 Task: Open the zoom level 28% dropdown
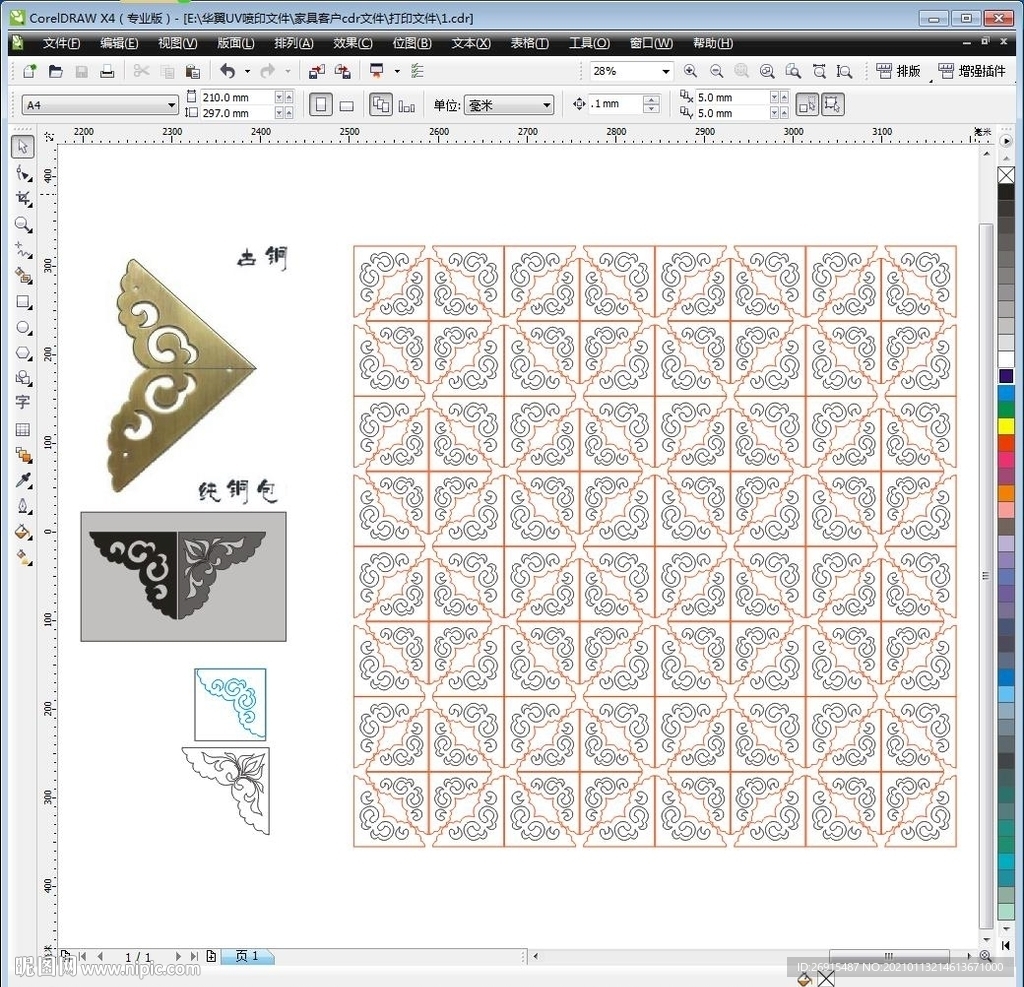pos(666,71)
